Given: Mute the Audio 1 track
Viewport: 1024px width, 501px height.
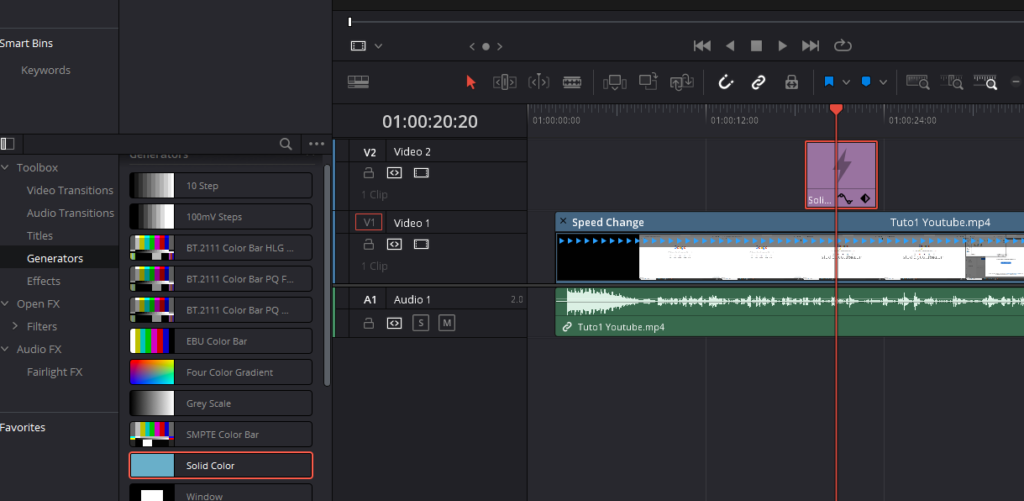Looking at the screenshot, I should tap(446, 322).
